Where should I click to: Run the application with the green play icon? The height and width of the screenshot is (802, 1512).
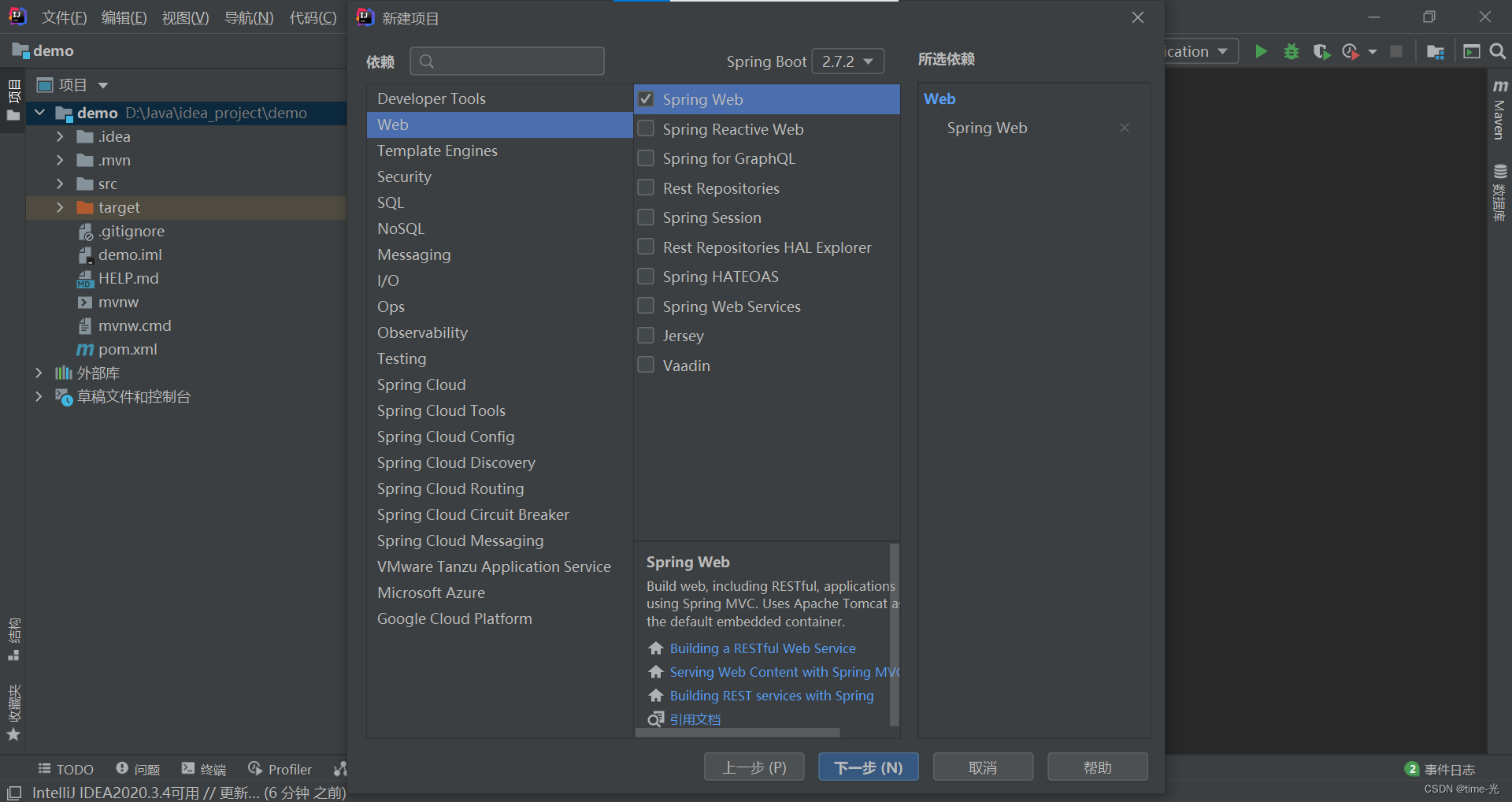(1261, 51)
